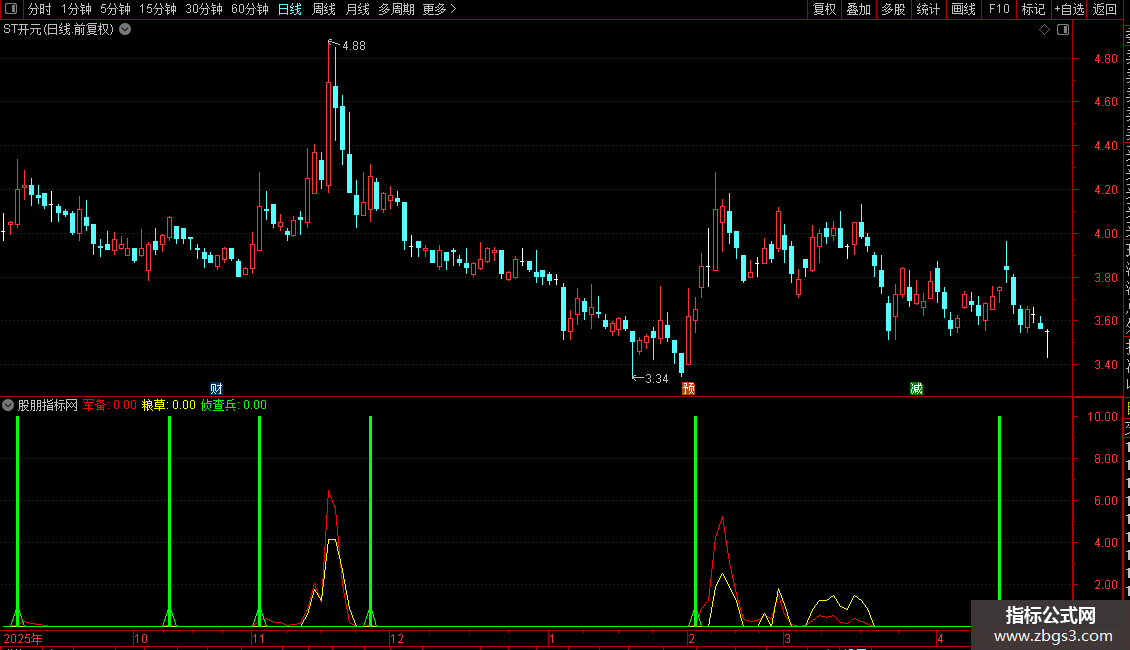
Task: Click the 4.80 price axis label
Action: pyautogui.click(x=1105, y=59)
